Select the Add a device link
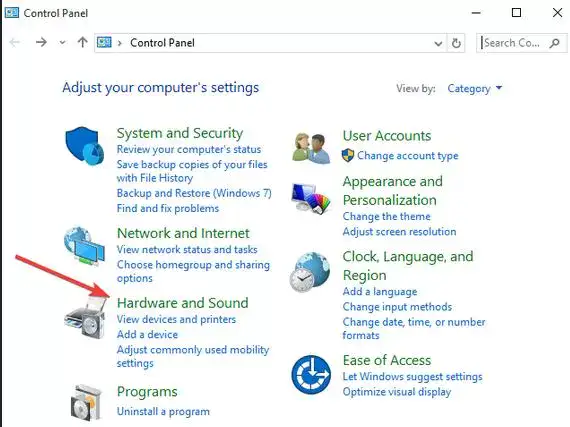This screenshot has height=427, width=570. click(147, 334)
